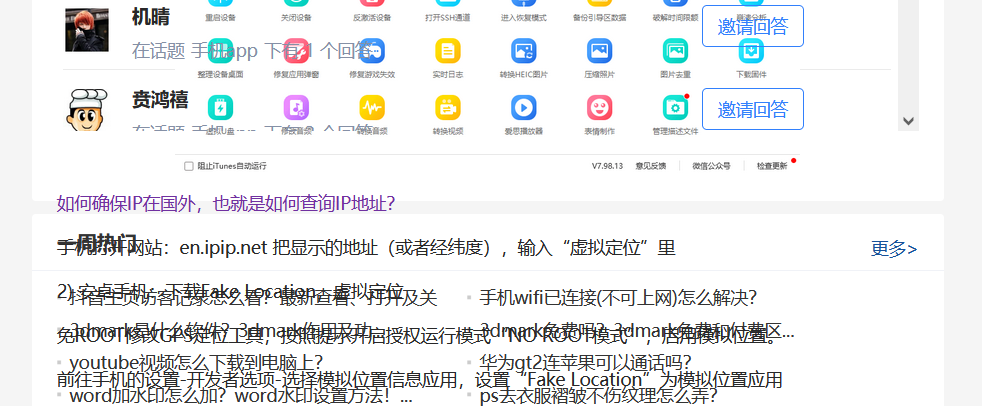Click the 检查更新 status bar item
This screenshot has width=982, height=406.
[x=771, y=166]
